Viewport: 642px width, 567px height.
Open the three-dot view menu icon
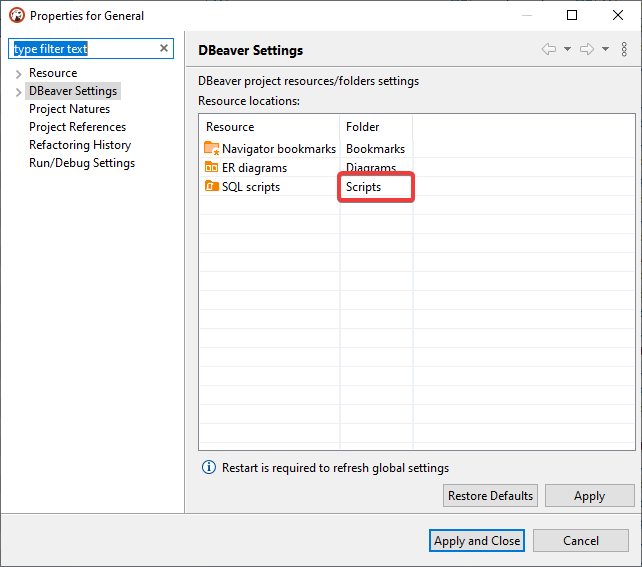click(624, 49)
